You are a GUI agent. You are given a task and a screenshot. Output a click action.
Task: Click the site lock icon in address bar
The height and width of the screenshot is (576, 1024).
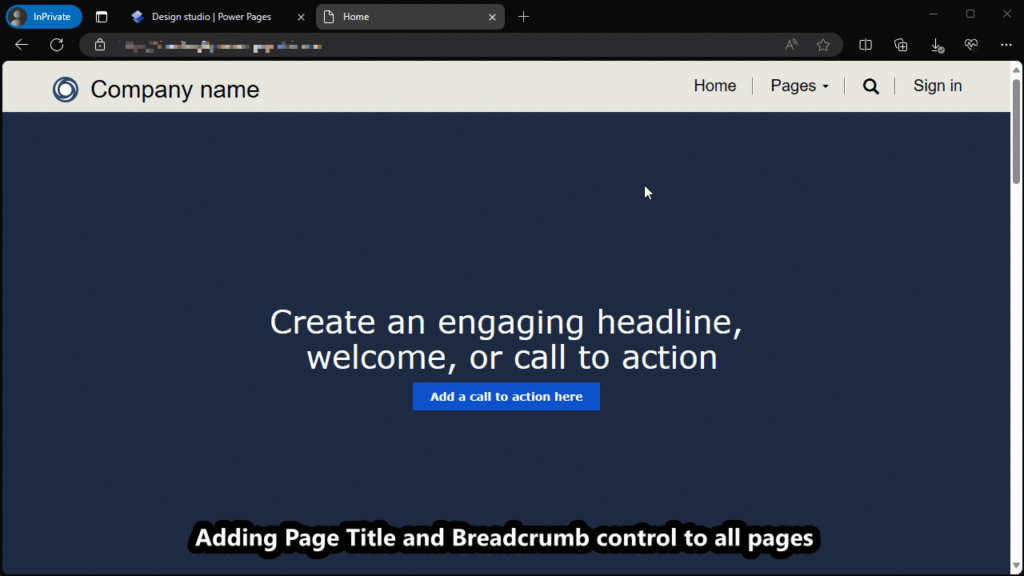coord(99,45)
